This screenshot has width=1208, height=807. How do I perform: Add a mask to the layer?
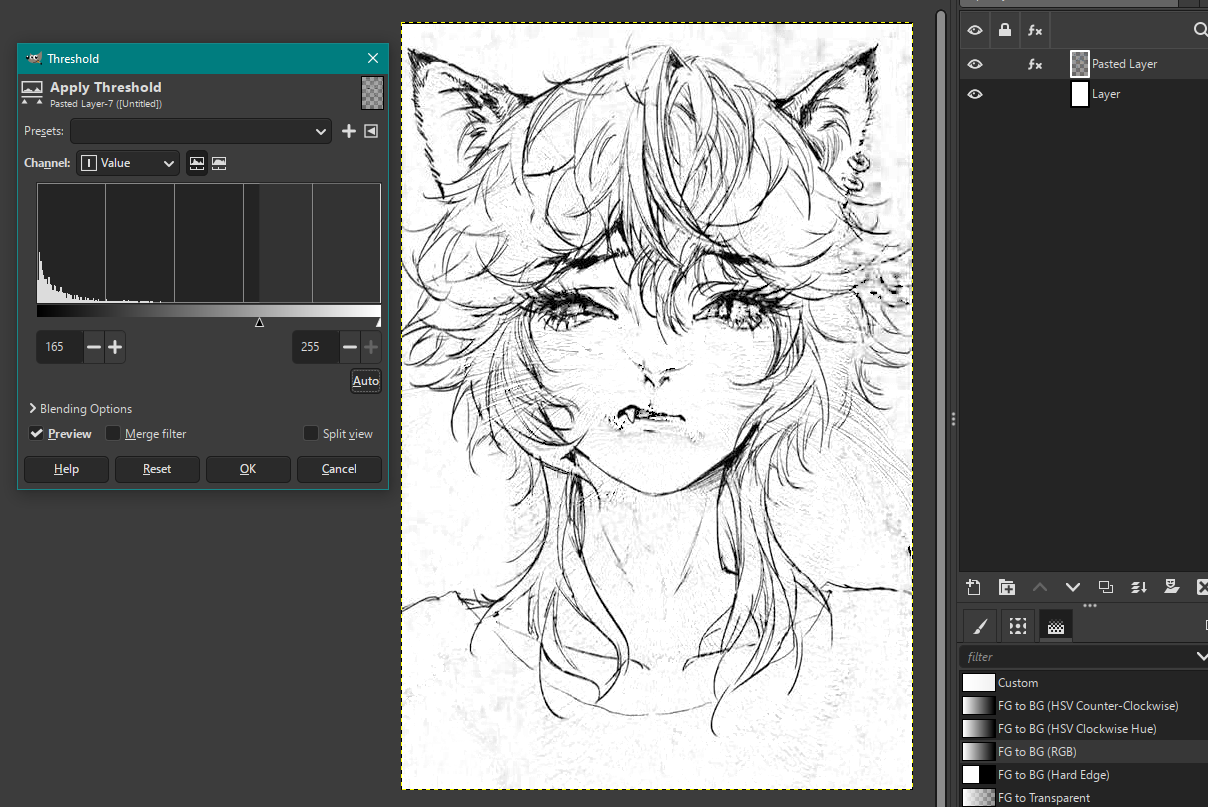[x=1172, y=587]
